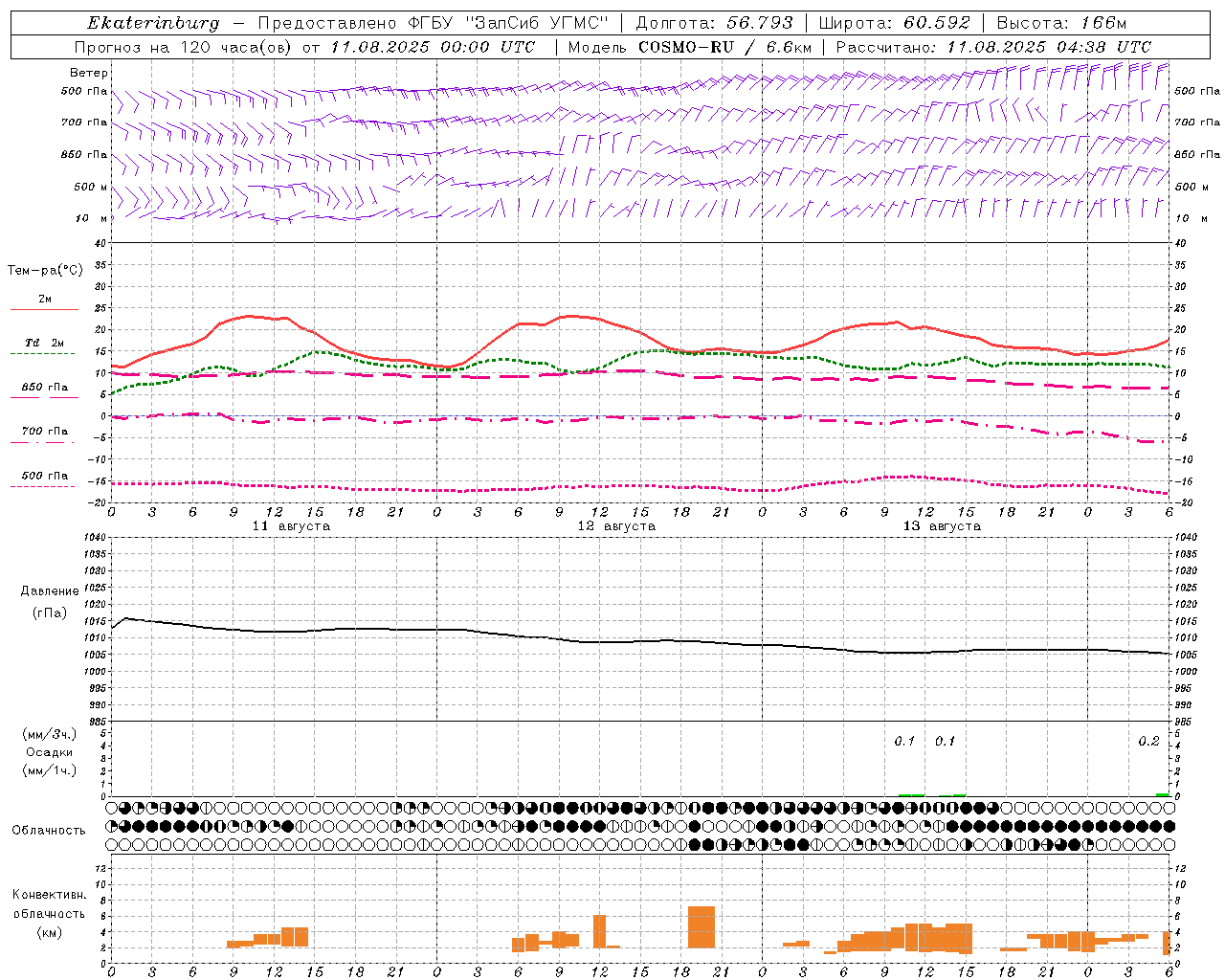This screenshot has height=980, width=1225.
Task: Click '850 гПа' dashed legend in temperature panel
Action: [x=44, y=391]
